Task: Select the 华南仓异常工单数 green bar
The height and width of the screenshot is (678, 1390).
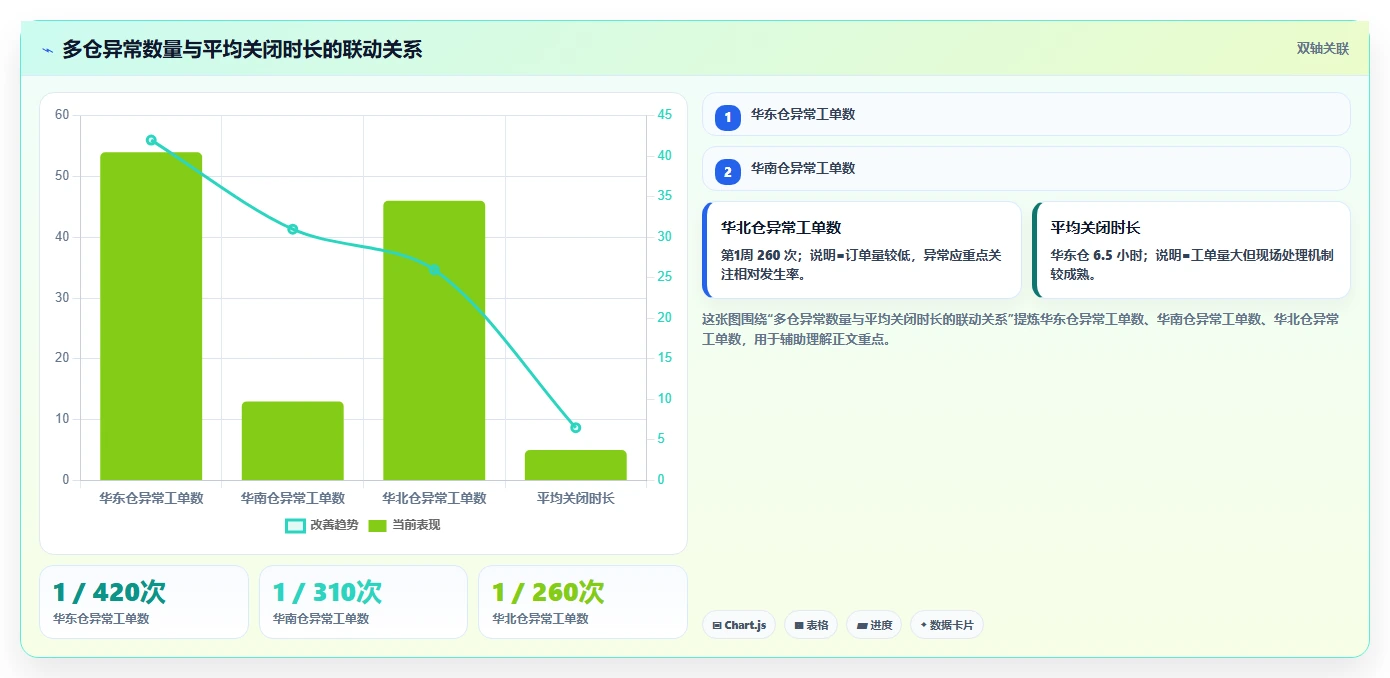Action: (x=293, y=441)
